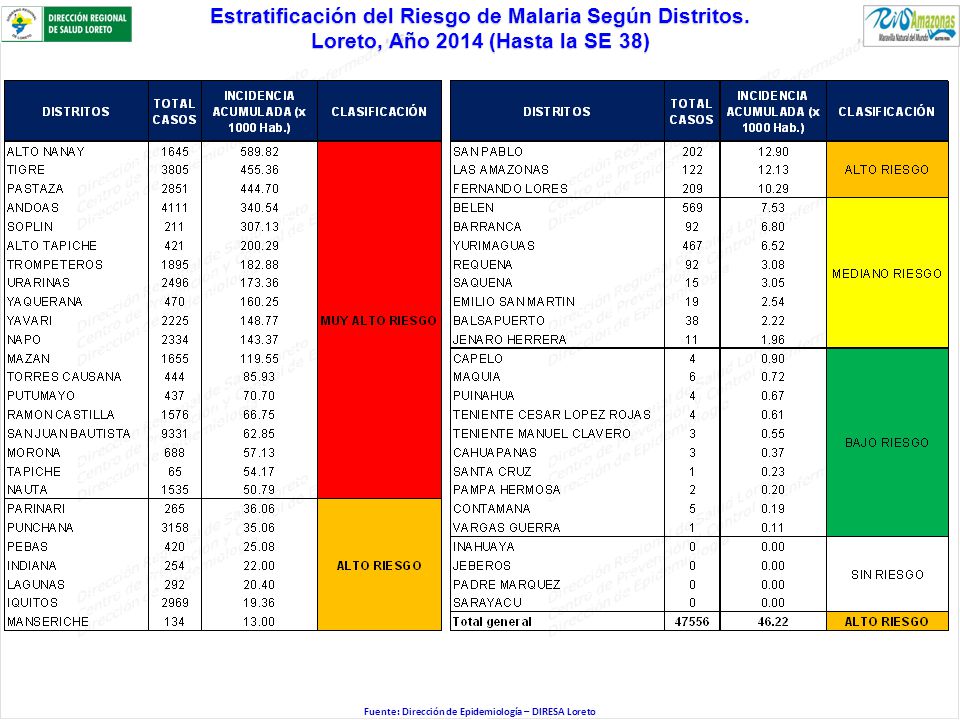960x720 pixels.
Task: Select the MANSERICHE district cell
Action: click(77, 621)
